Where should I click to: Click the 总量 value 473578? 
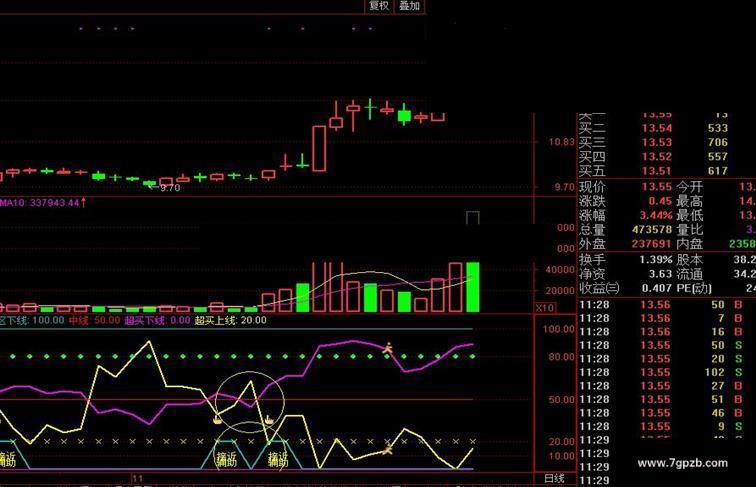point(652,230)
